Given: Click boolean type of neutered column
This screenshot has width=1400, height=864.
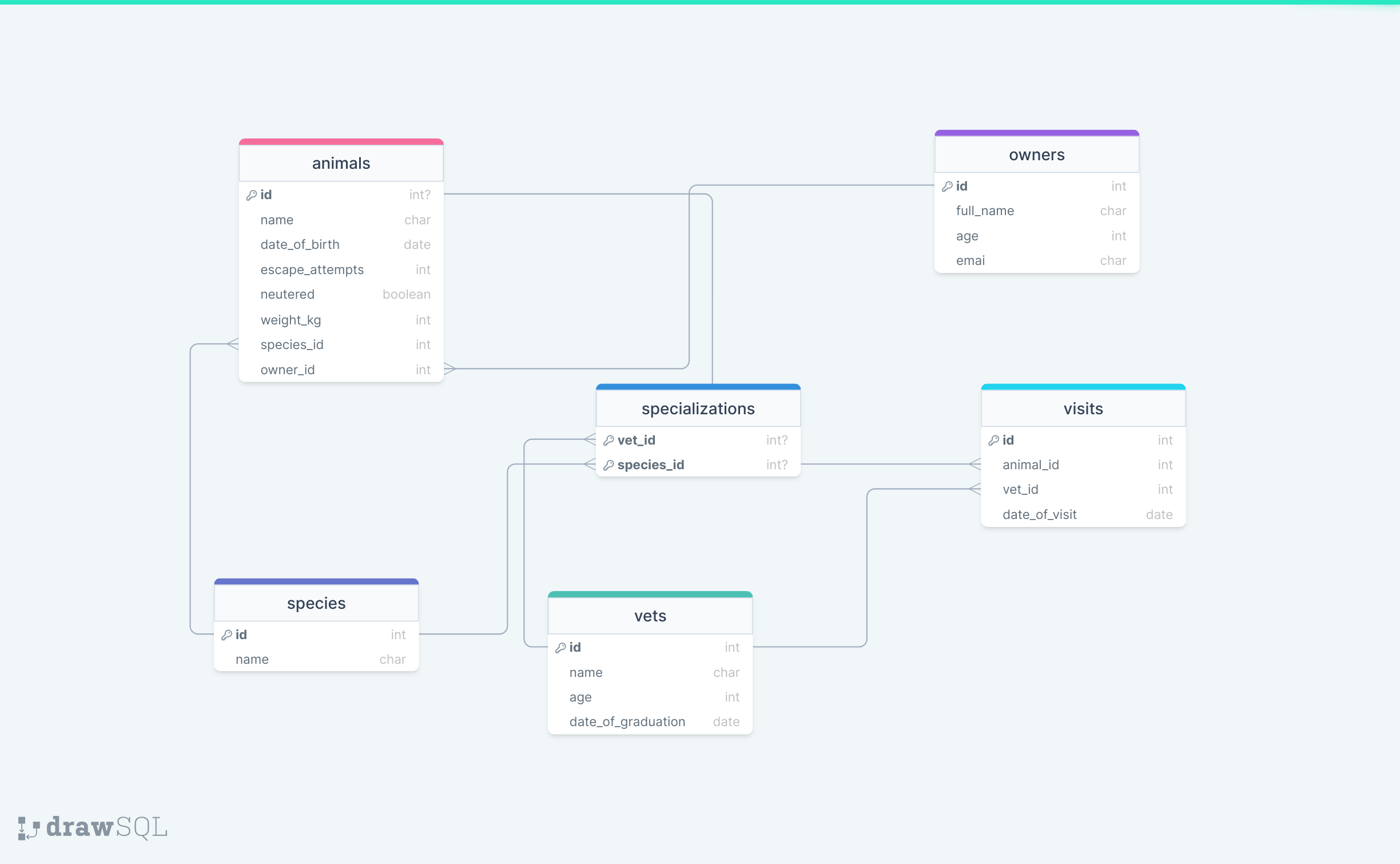Looking at the screenshot, I should pos(406,295).
